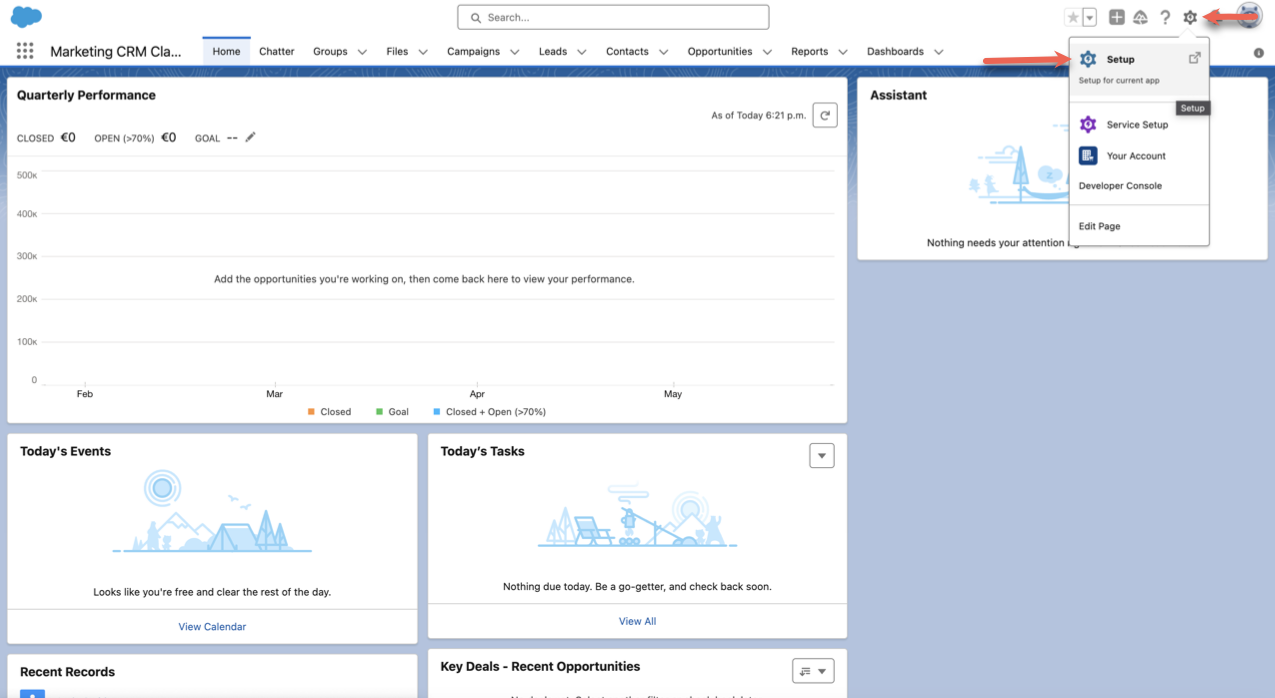Expand the Opportunities tab dropdown chevron
Screen dimensions: 1275x698
(x=768, y=52)
